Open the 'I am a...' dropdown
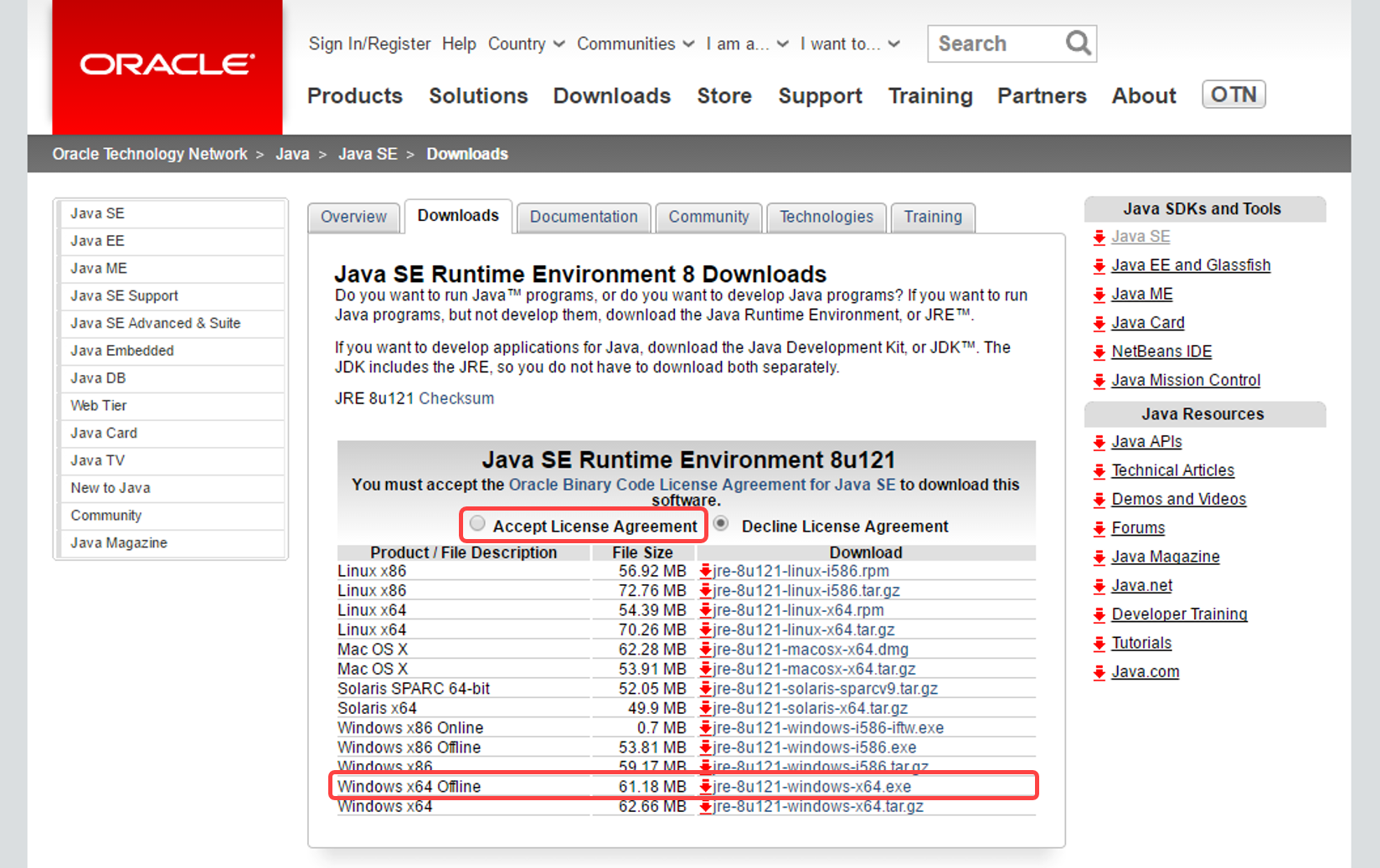Image resolution: width=1380 pixels, height=868 pixels. point(747,44)
